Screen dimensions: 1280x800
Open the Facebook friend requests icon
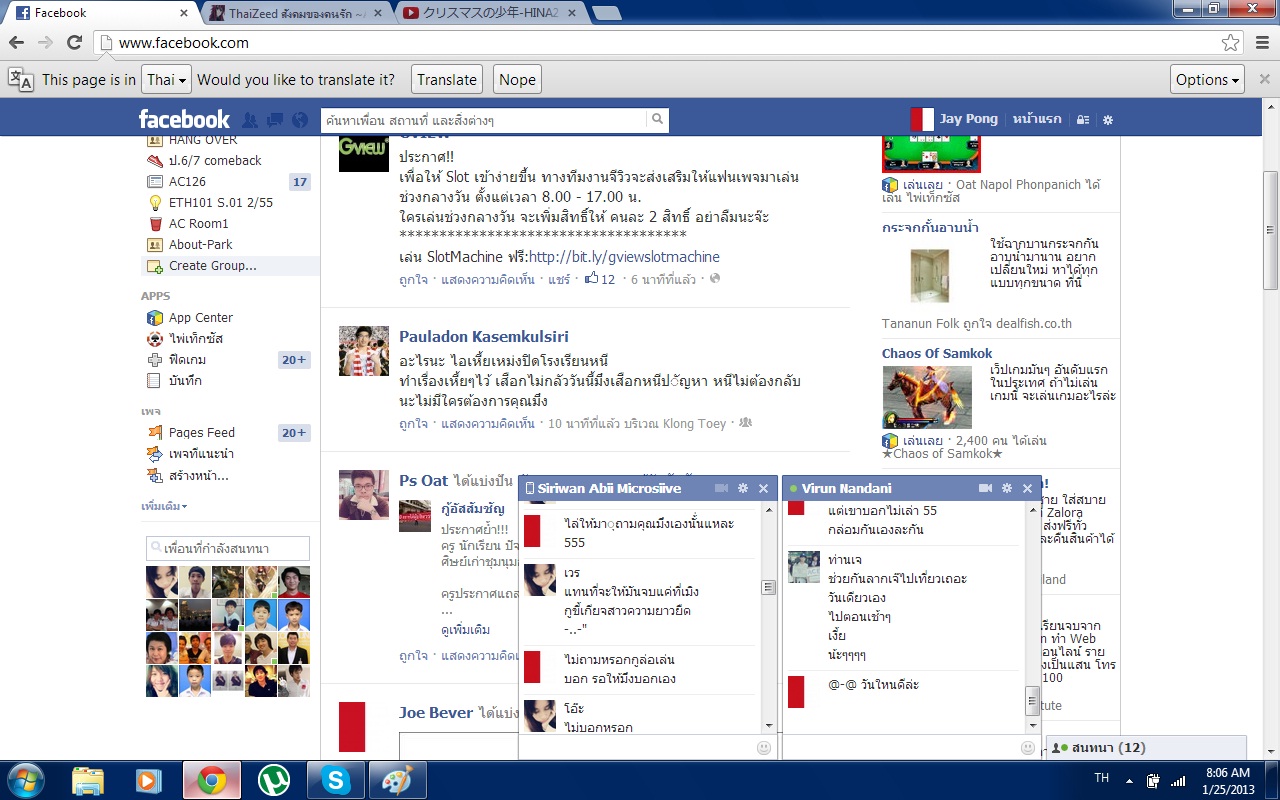[250, 120]
